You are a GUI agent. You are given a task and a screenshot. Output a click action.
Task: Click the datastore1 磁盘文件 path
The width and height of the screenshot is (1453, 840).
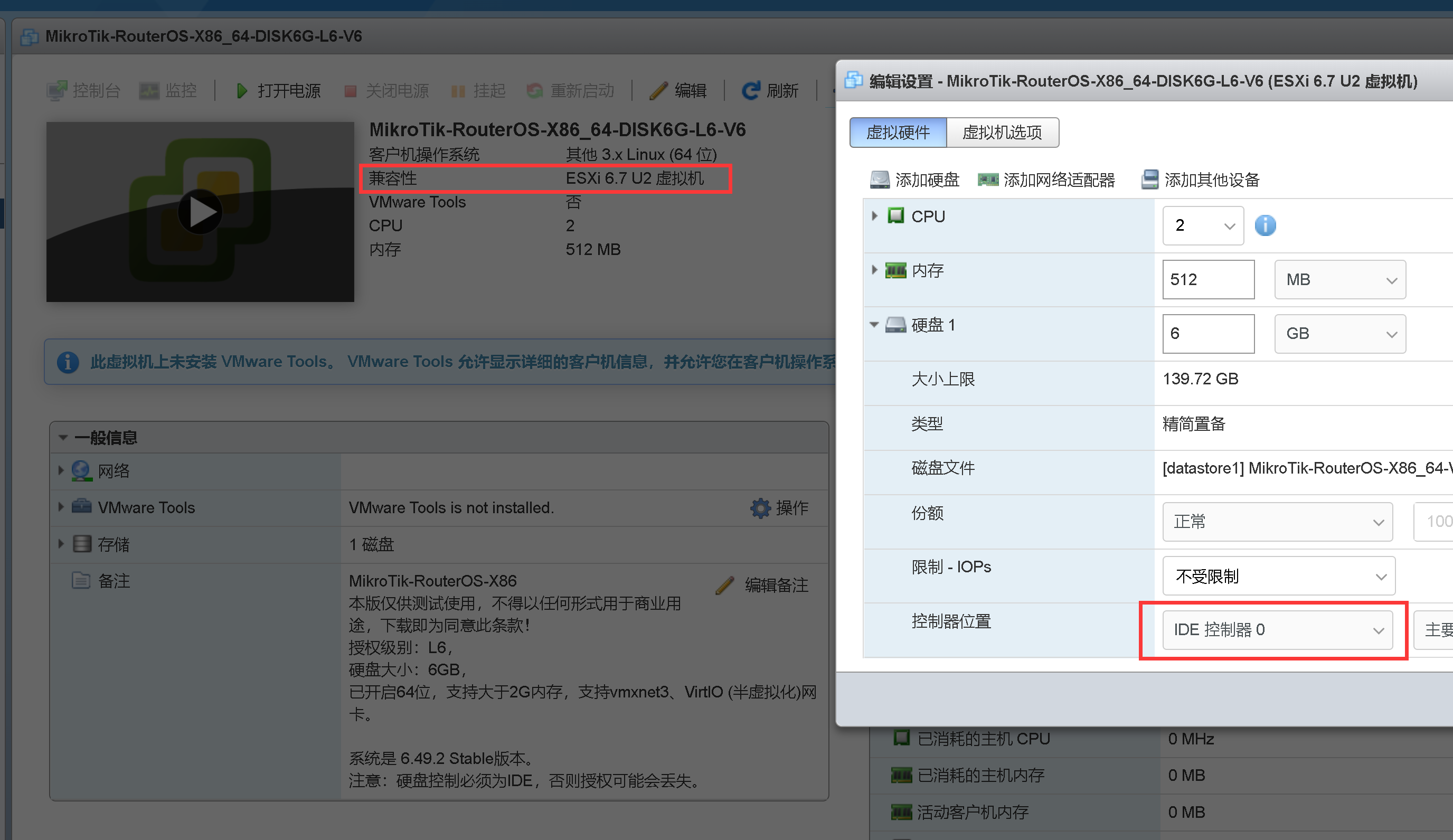point(1307,468)
